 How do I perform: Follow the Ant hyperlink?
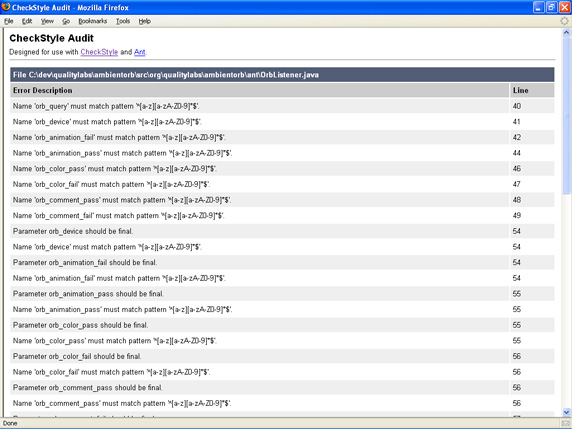(140, 52)
